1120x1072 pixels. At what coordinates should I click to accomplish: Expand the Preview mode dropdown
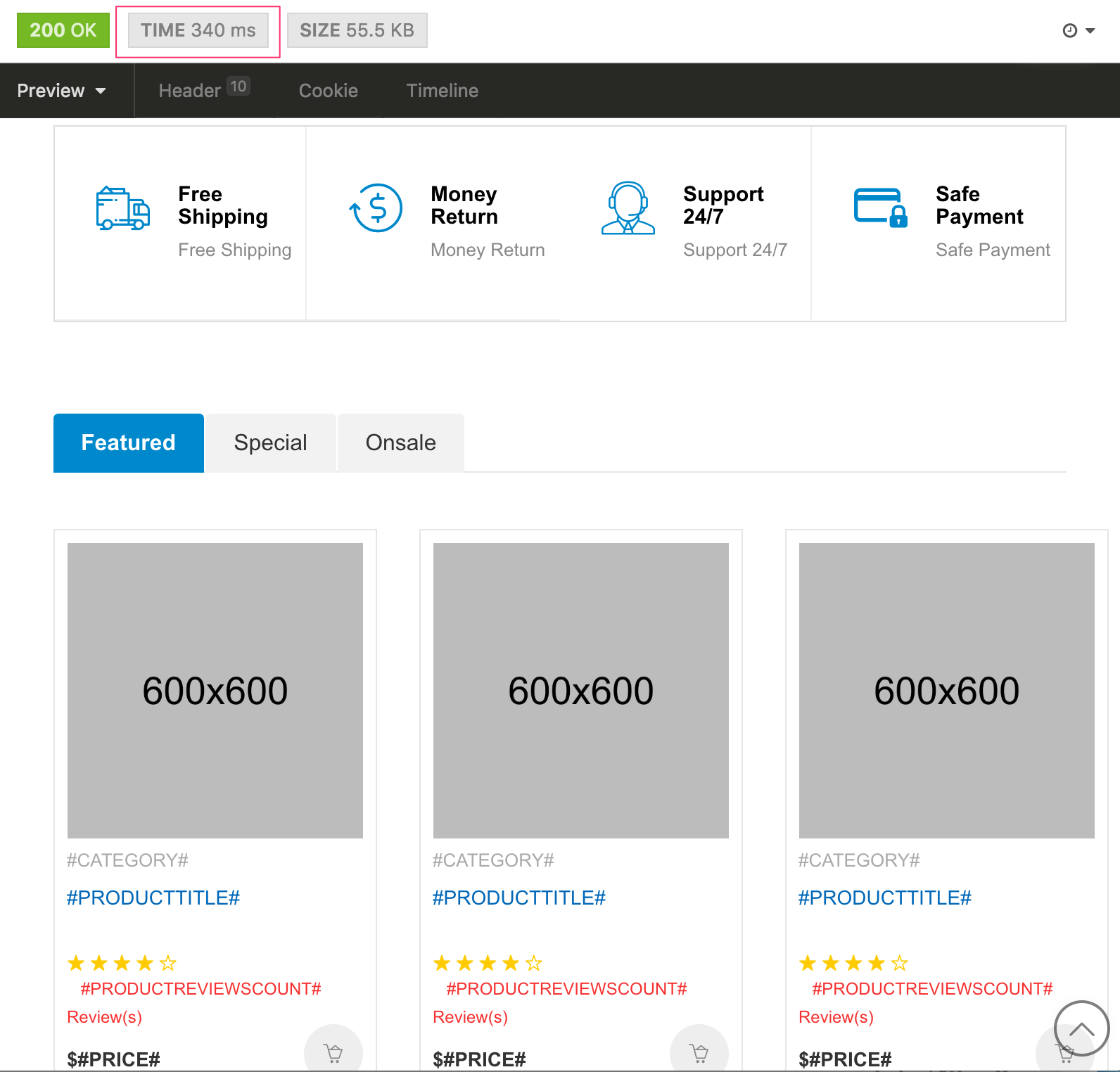pos(62,91)
